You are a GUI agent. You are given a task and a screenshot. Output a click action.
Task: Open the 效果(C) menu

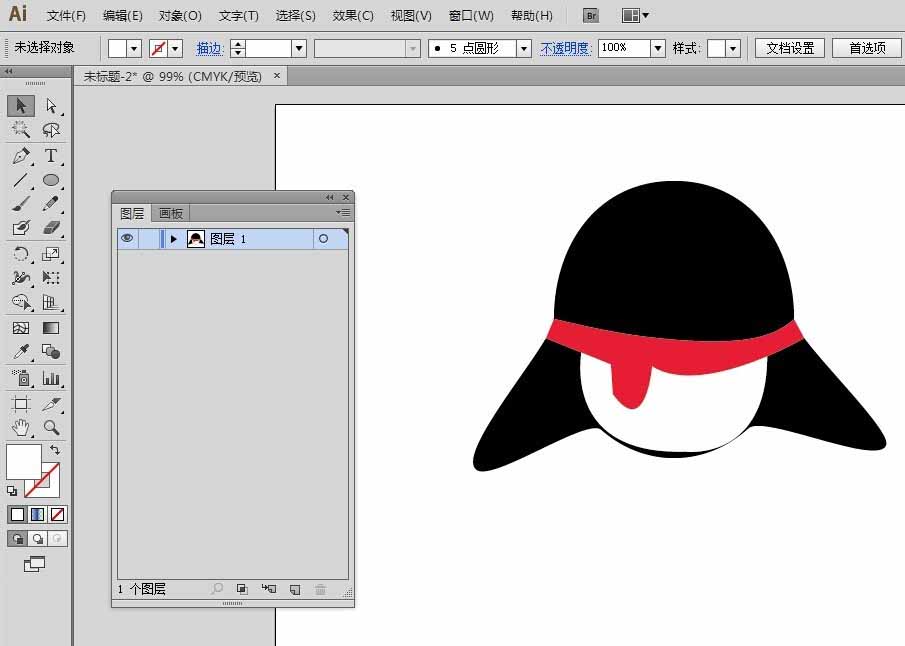click(x=353, y=16)
